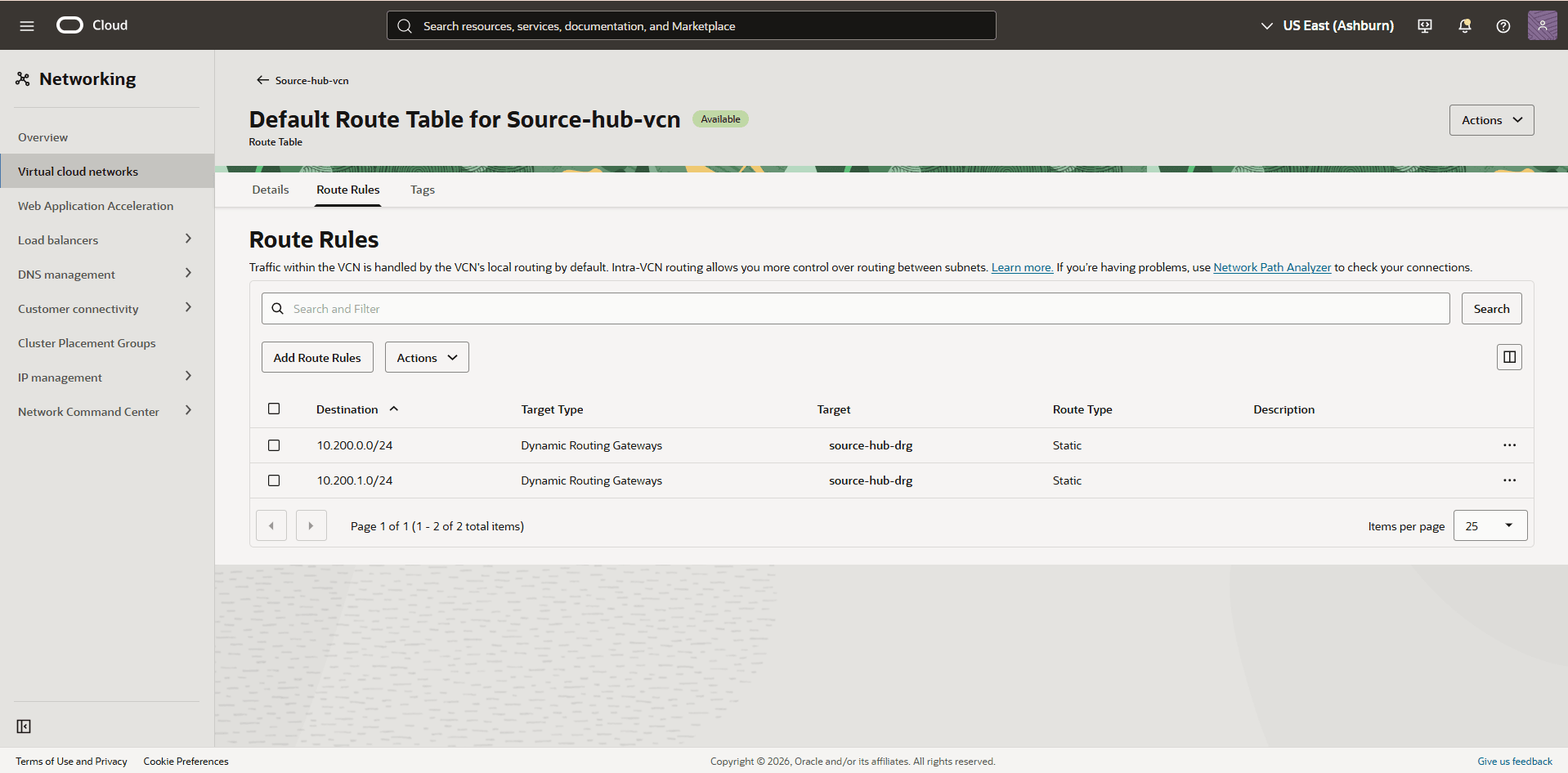Click the Oracle Cloud logo
This screenshot has width=1568, height=773.
[92, 25]
